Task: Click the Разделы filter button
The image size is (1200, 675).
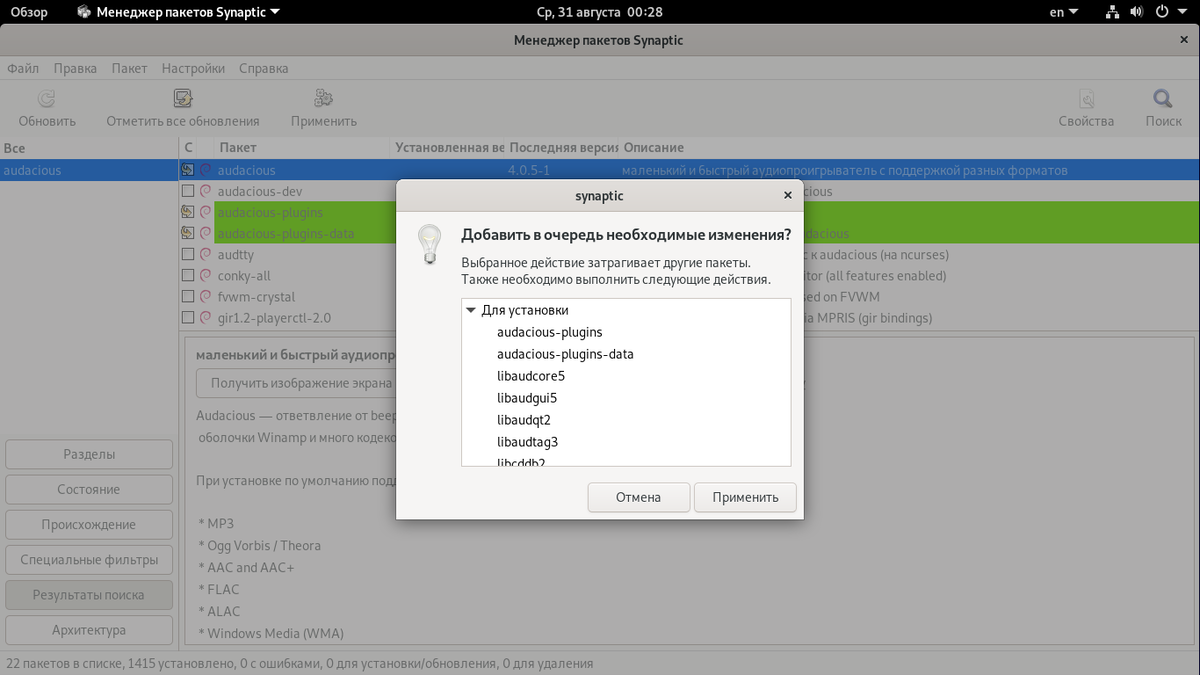Action: point(89,454)
